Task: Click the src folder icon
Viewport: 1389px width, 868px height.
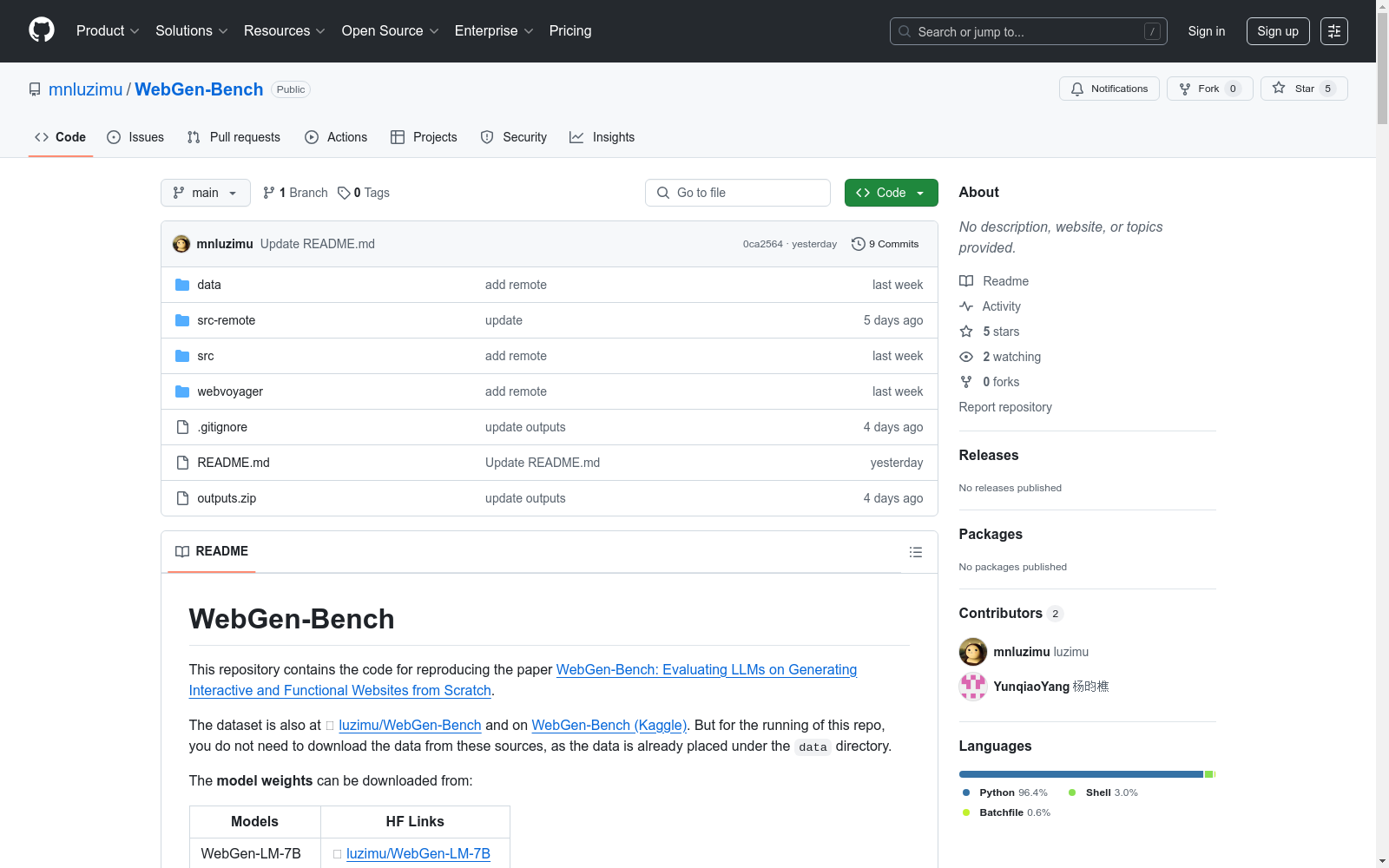Action: pos(182,356)
